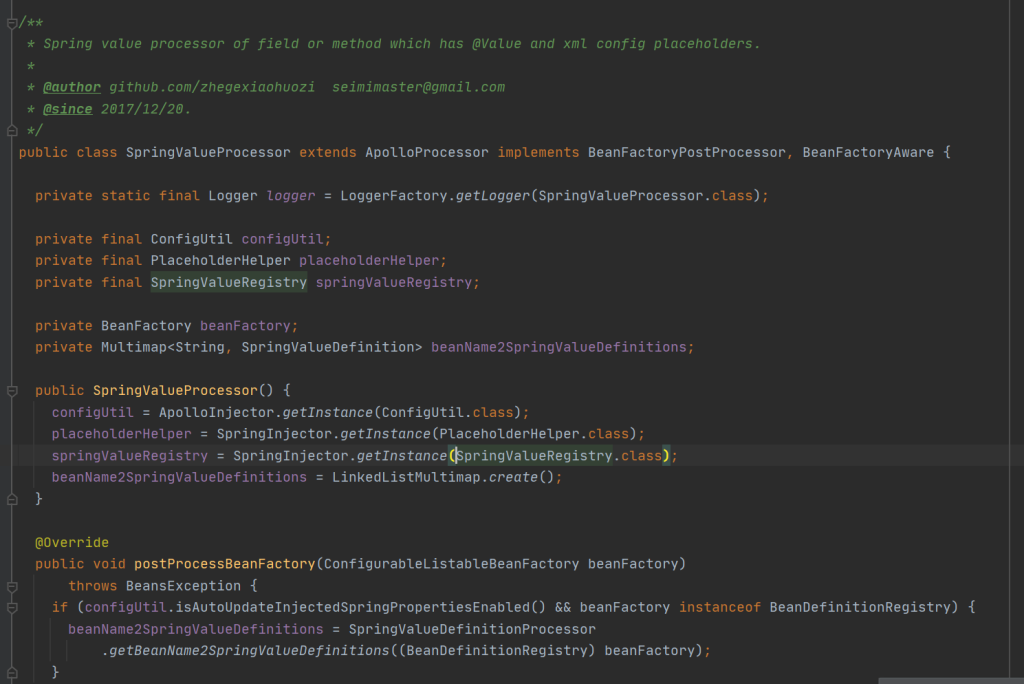Click PlaceholderHelper.class inside the getInstance call
Viewport: 1024px width, 684px height.
tap(534, 434)
